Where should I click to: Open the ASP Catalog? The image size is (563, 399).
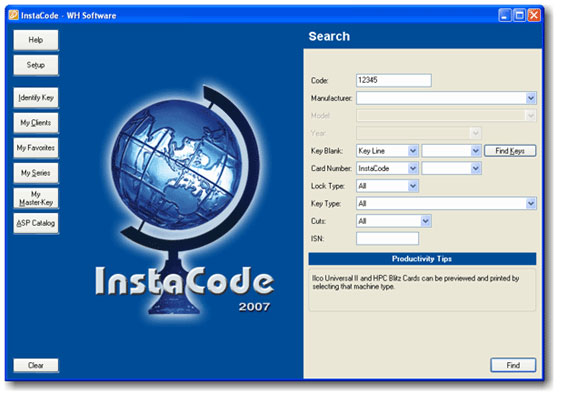pos(36,223)
